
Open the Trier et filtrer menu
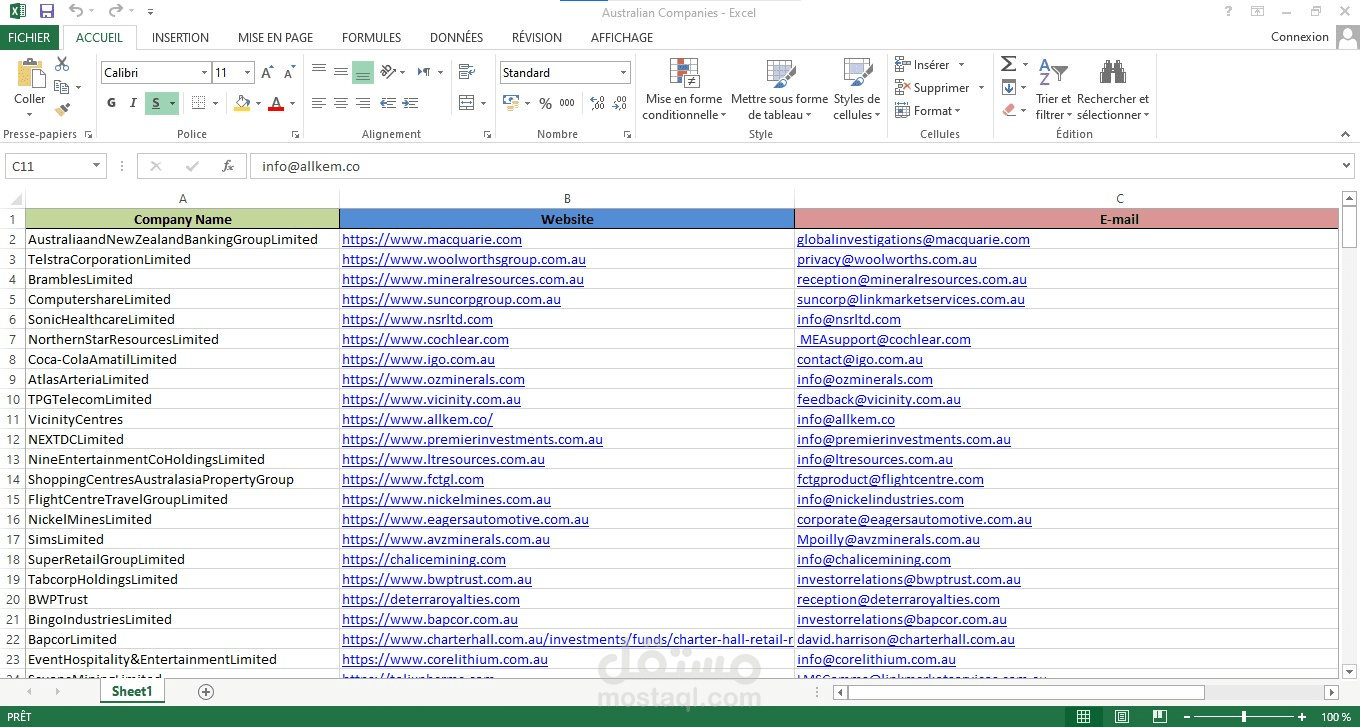1053,90
